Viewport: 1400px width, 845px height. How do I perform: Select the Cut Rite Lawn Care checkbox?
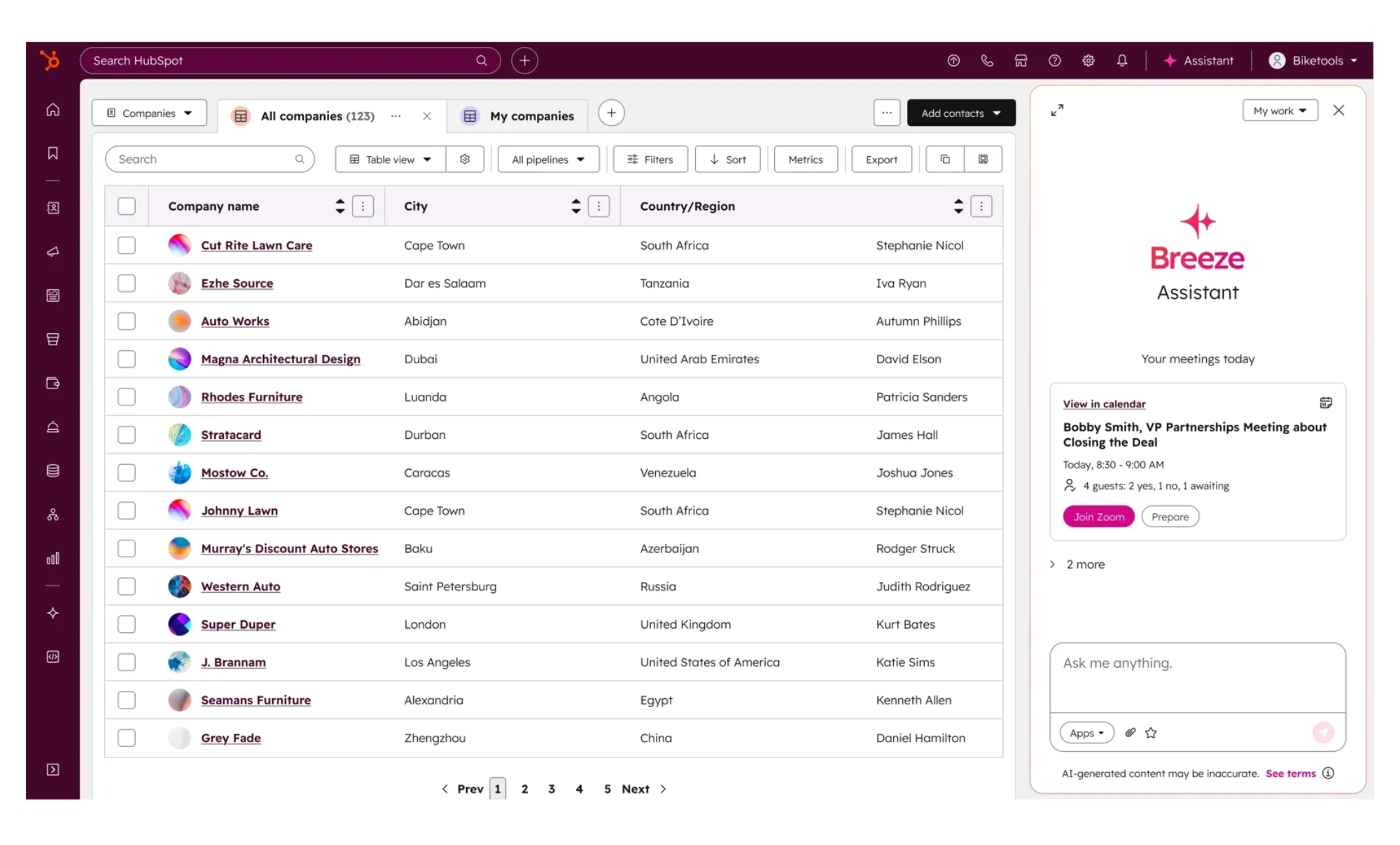(127, 246)
